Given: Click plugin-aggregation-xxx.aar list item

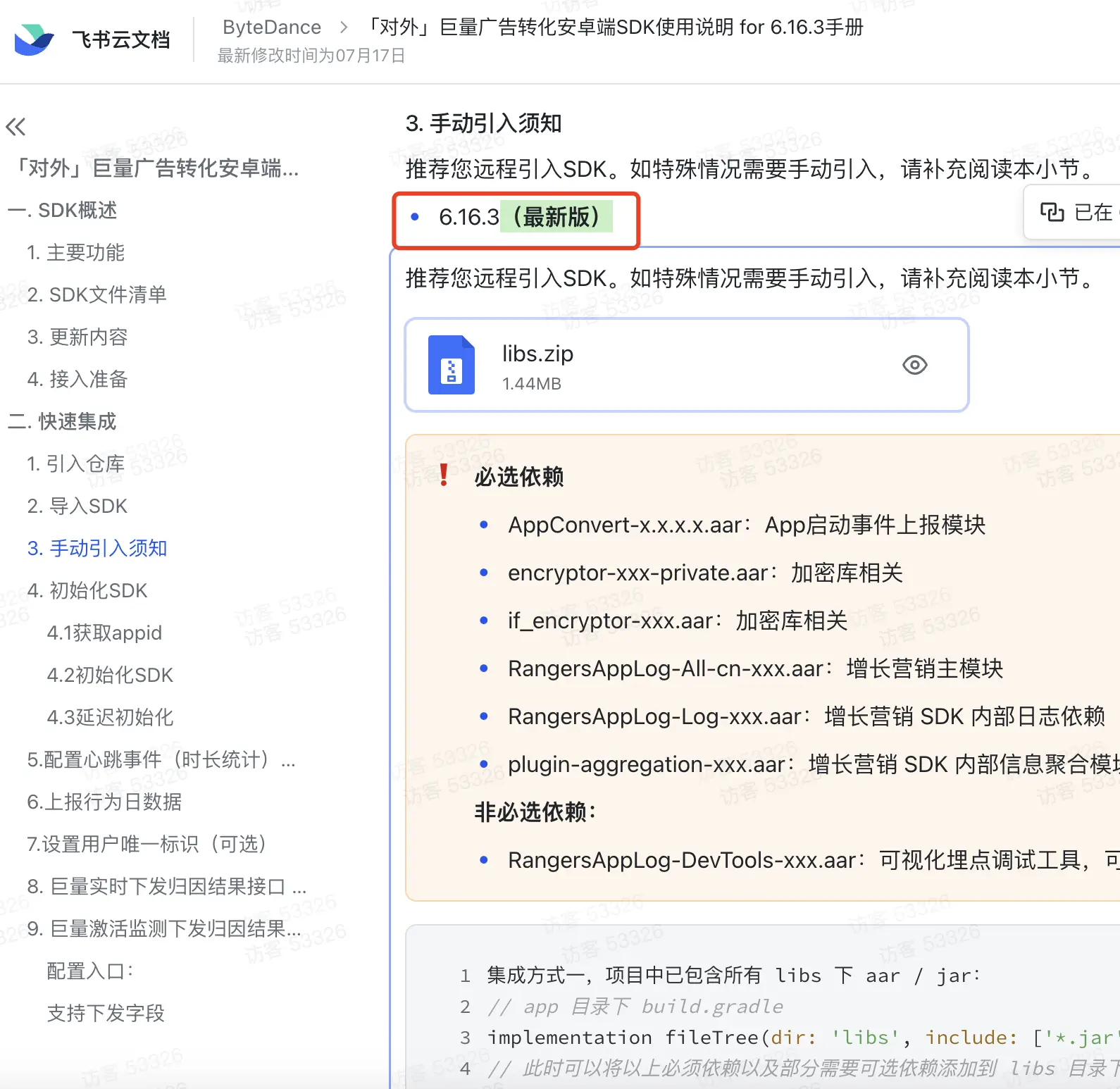Looking at the screenshot, I should click(814, 764).
